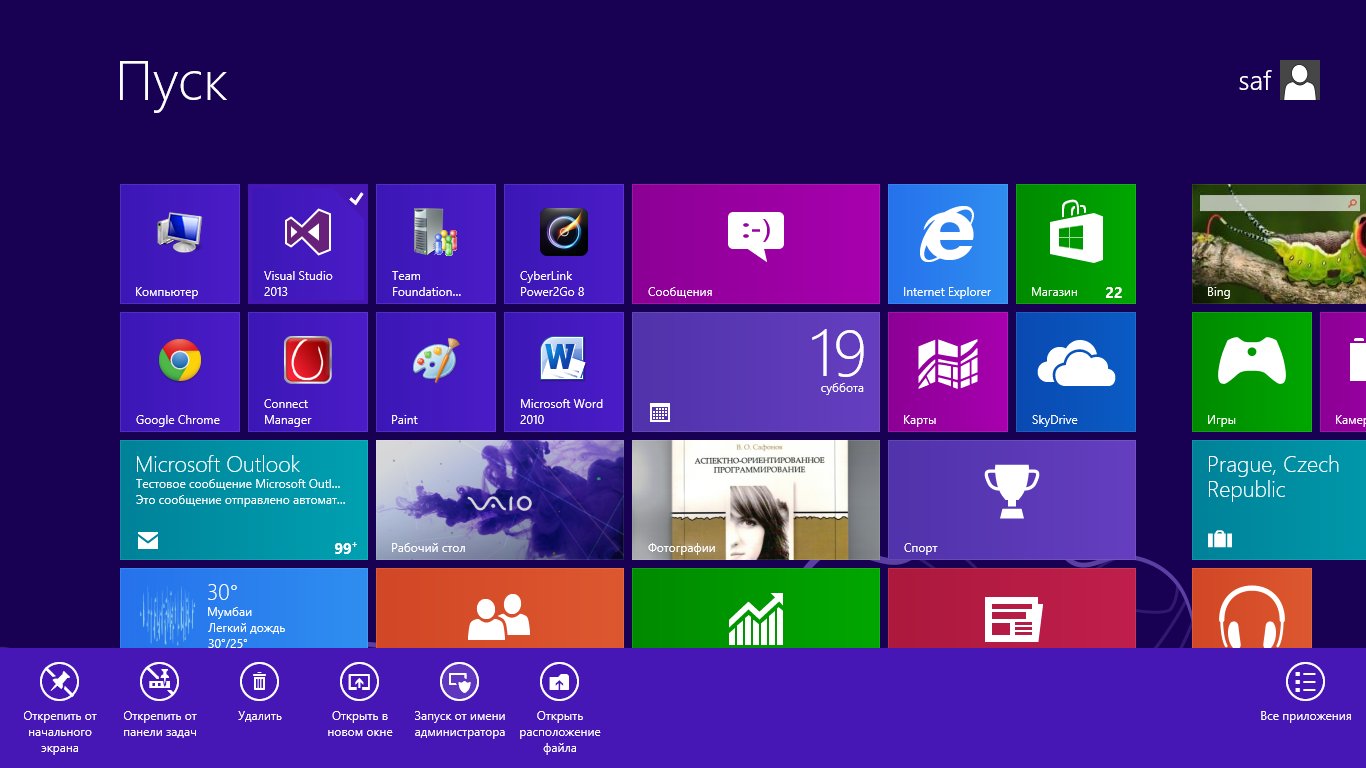Open the calendar tile showing 19 суббота
The image size is (1366, 768).
pyautogui.click(x=756, y=372)
